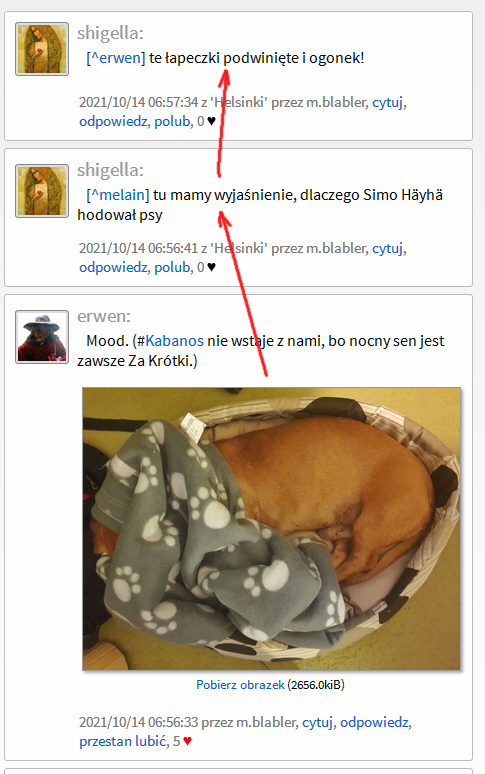
Task: Click 'cytuj' on erwen's Mood post
Action: (x=318, y=722)
